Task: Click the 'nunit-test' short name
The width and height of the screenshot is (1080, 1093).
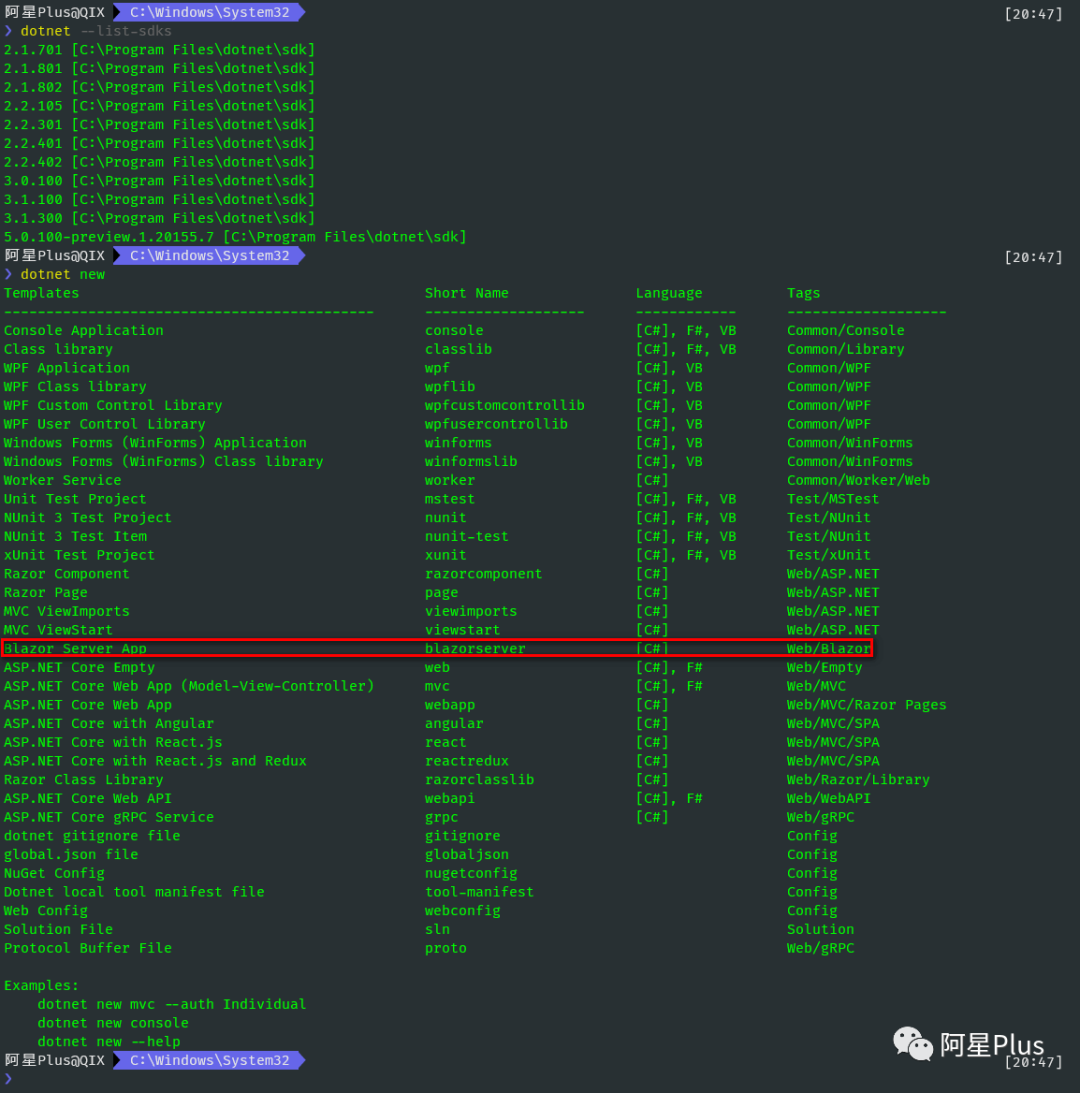Action: tap(466, 537)
